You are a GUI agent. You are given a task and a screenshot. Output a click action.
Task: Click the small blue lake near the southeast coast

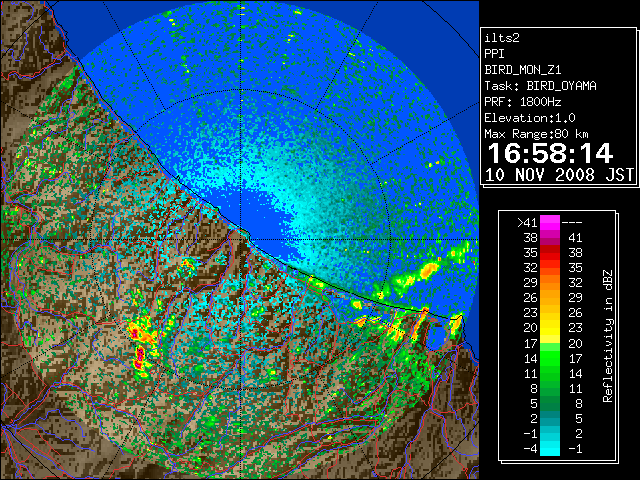(436, 336)
